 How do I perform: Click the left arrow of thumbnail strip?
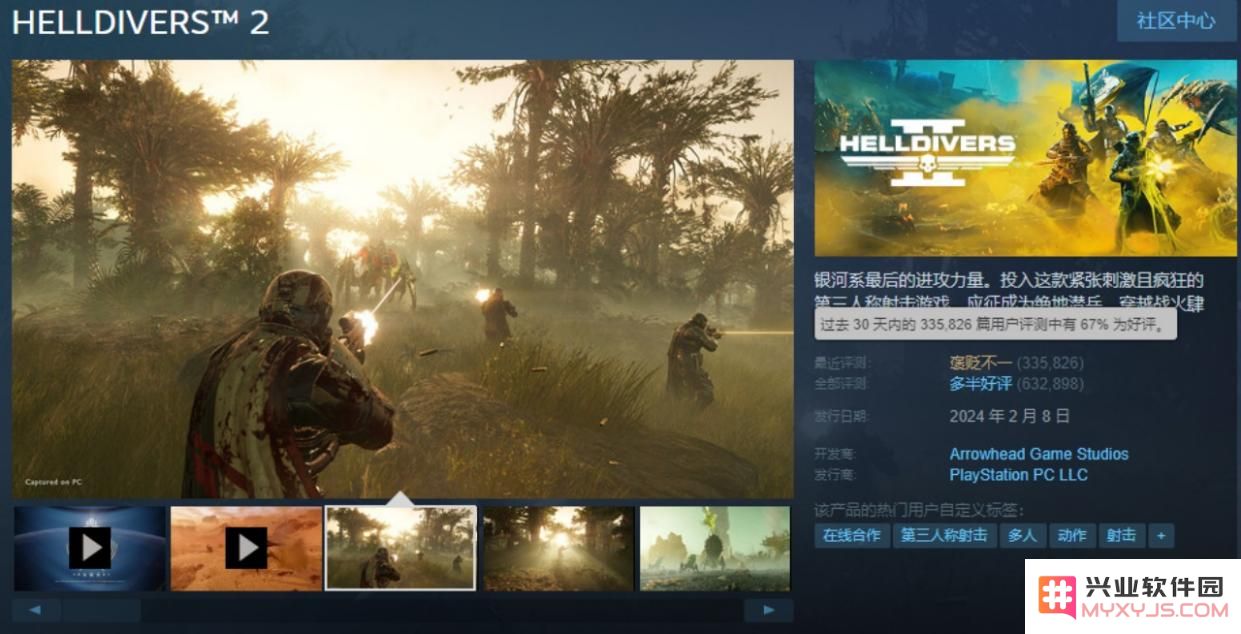(34, 610)
